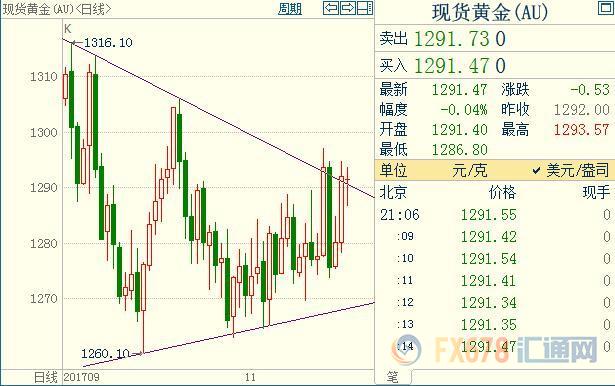Click the 1260.10 low price marker
Image resolution: width=615 pixels, height=386 pixels.
[x=105, y=353]
